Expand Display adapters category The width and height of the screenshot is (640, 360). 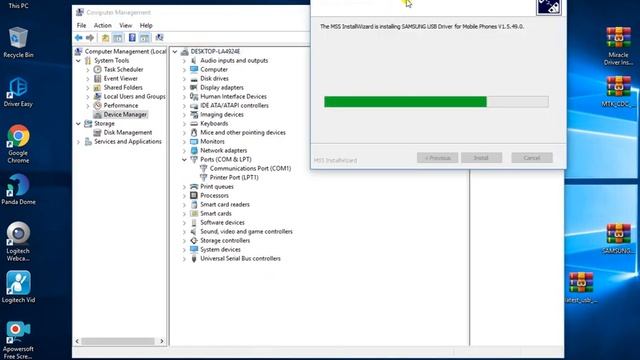coord(184,88)
